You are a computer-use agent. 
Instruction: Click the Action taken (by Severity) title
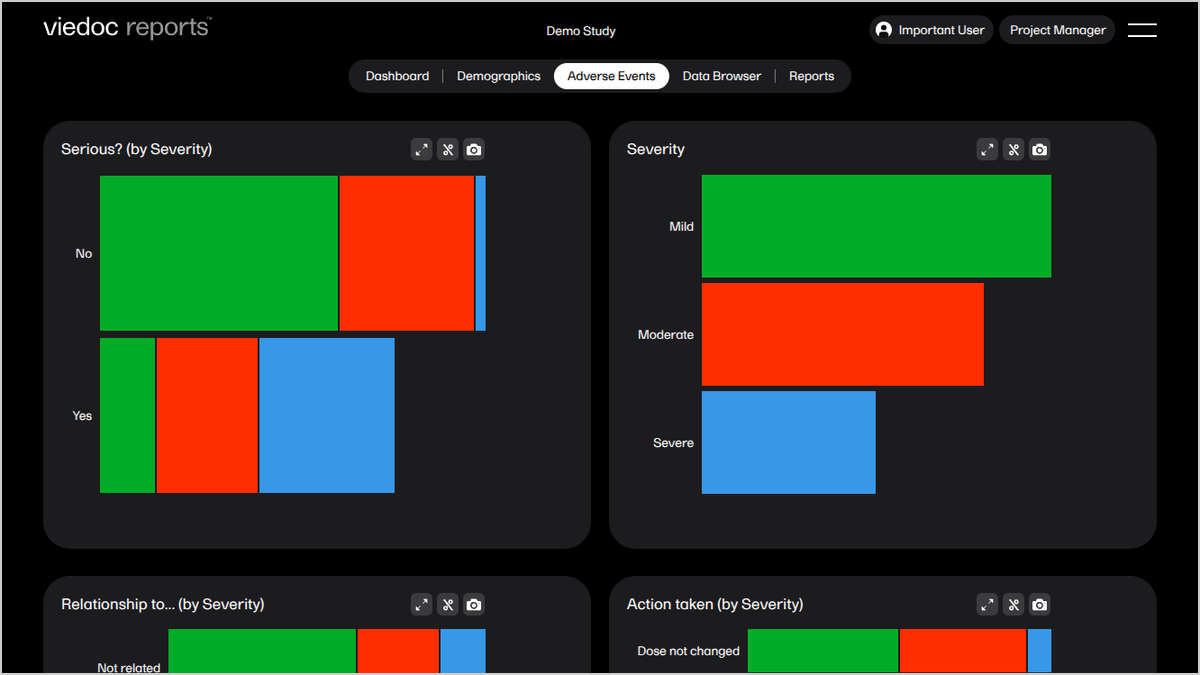tap(715, 604)
